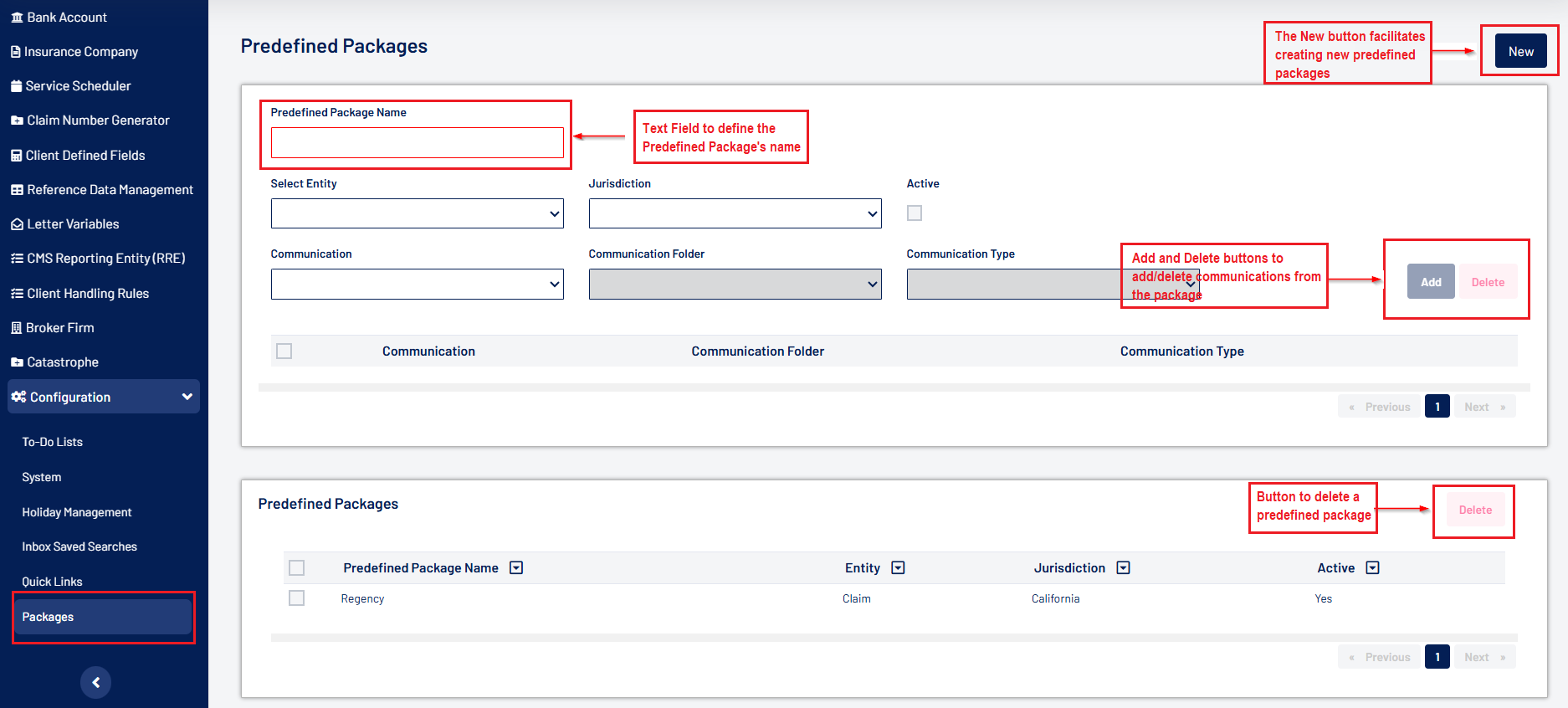Click the New button

pyautogui.click(x=1520, y=52)
